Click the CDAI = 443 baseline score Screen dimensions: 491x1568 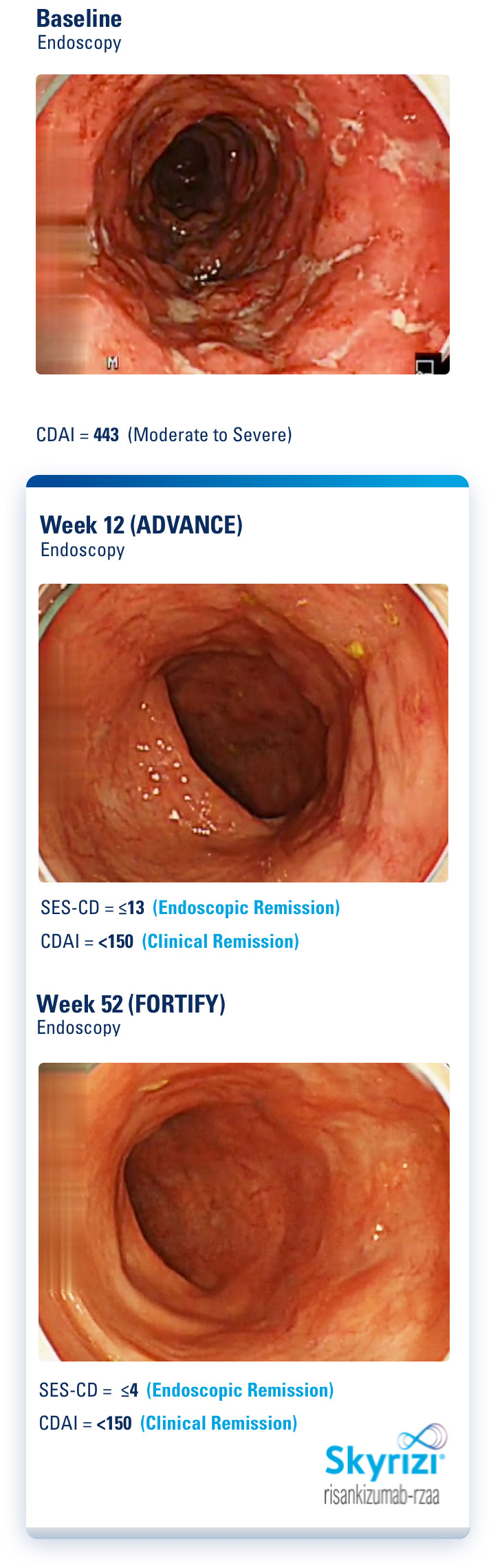click(78, 435)
